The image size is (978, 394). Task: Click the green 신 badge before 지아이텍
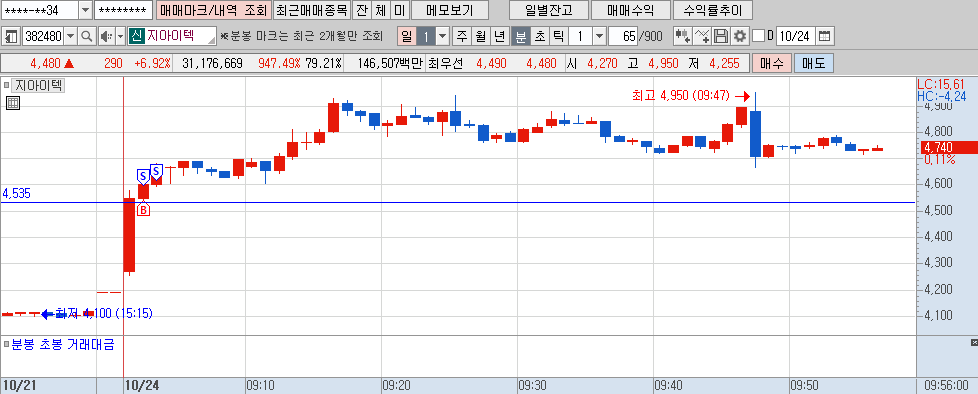coord(136,36)
